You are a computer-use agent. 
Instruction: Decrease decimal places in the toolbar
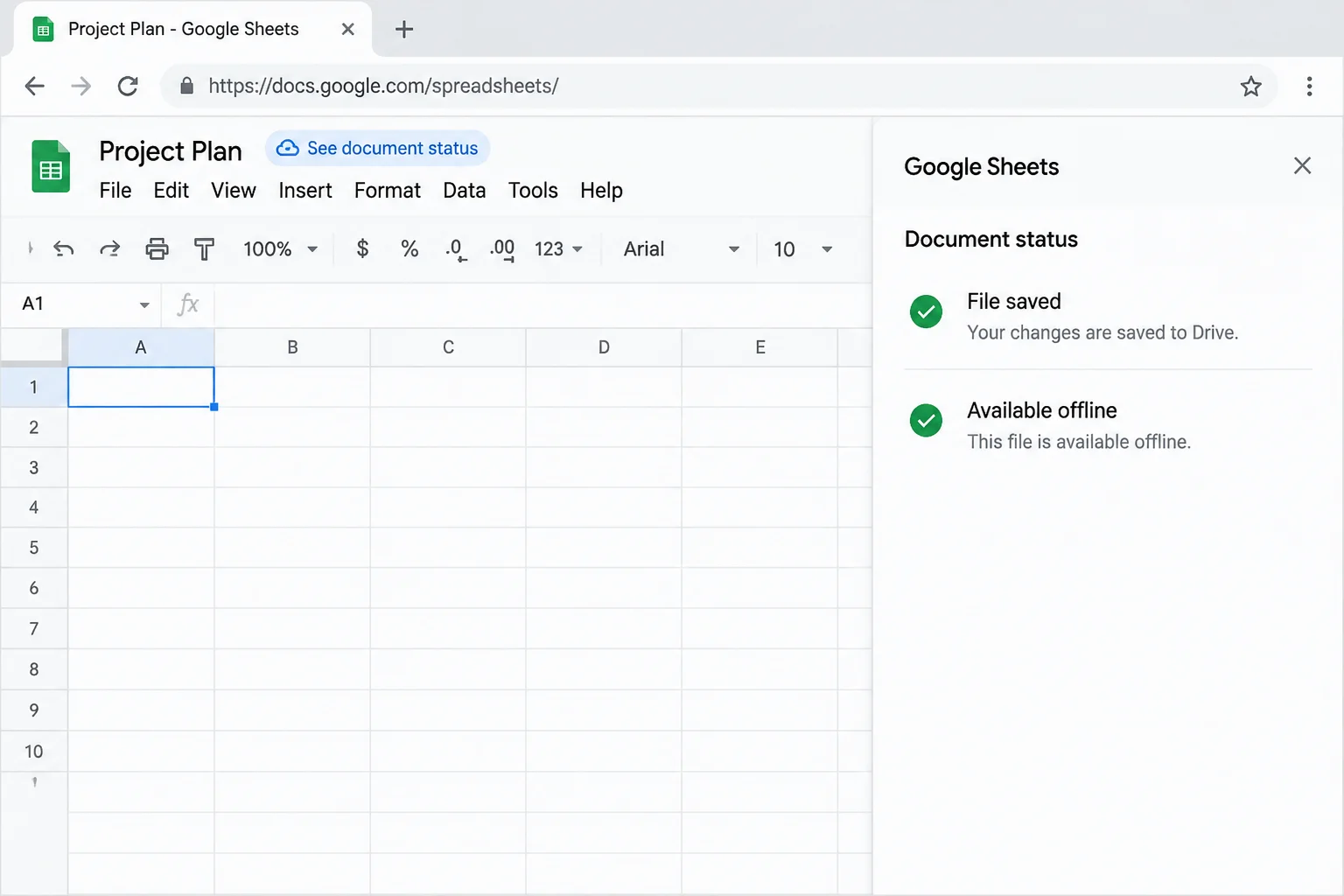(456, 250)
